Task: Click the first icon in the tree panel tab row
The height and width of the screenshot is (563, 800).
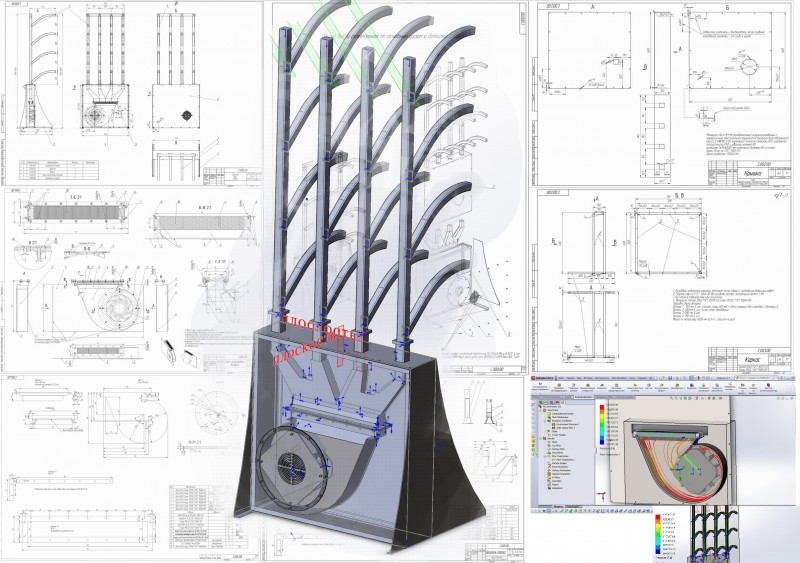Action: pos(540,402)
